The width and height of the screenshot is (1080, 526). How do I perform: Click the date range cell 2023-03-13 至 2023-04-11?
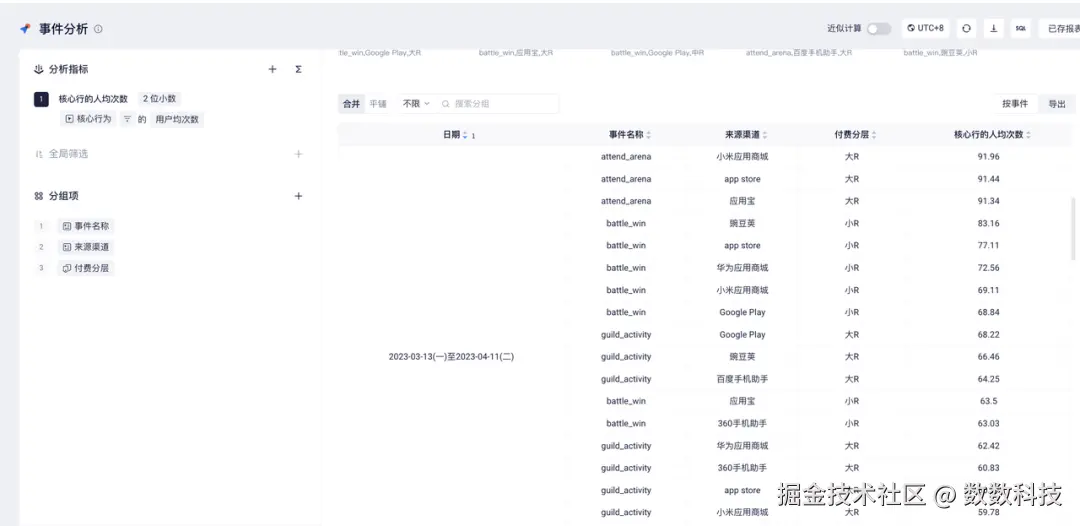[451, 357]
